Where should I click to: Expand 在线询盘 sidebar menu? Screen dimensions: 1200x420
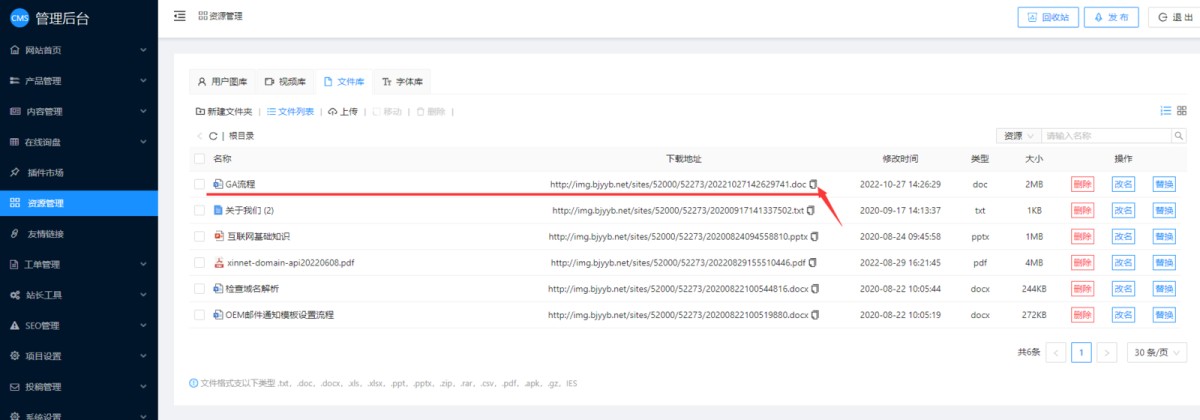click(79, 143)
